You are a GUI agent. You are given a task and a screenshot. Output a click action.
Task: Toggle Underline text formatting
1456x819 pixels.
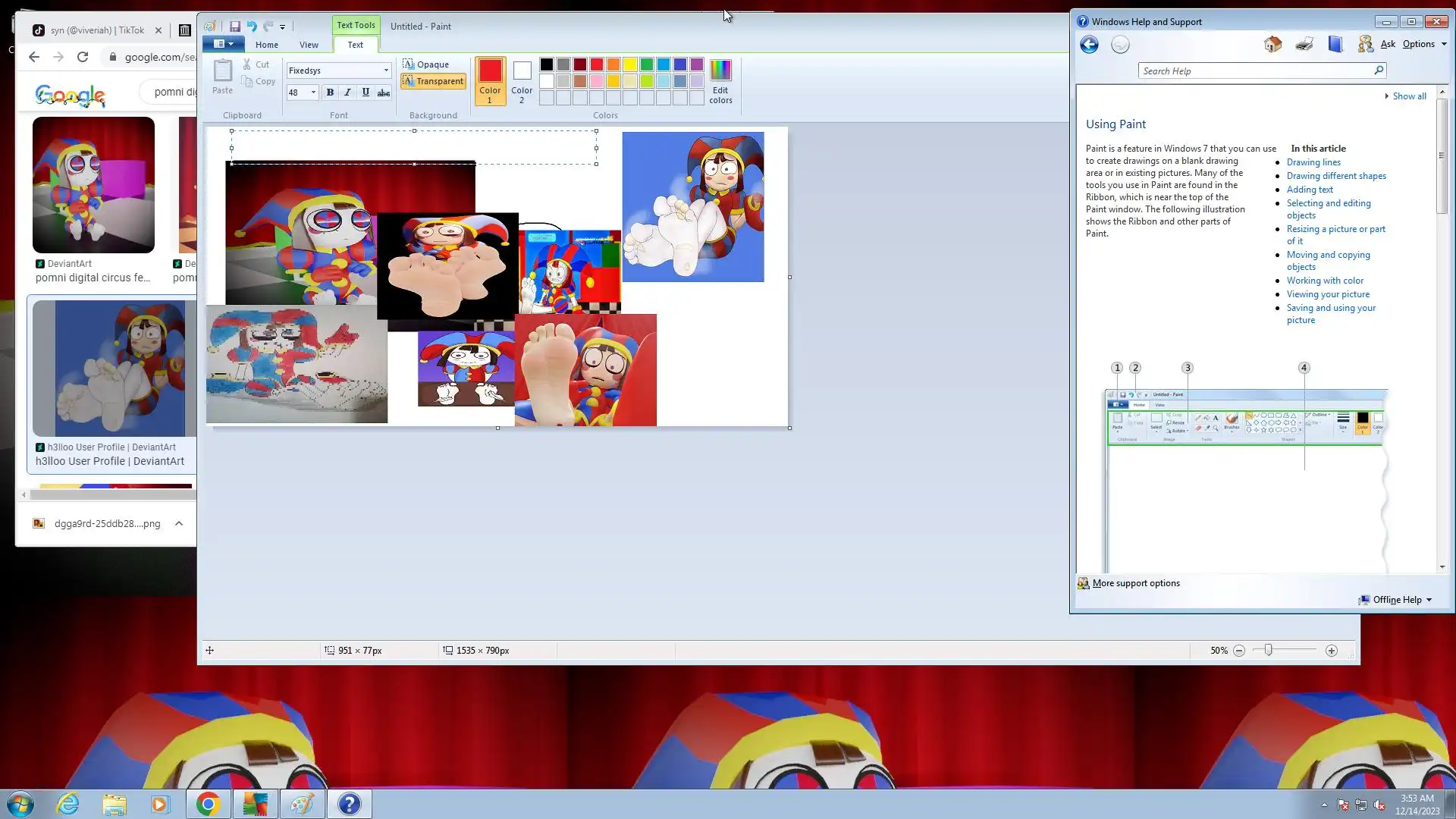tap(366, 93)
